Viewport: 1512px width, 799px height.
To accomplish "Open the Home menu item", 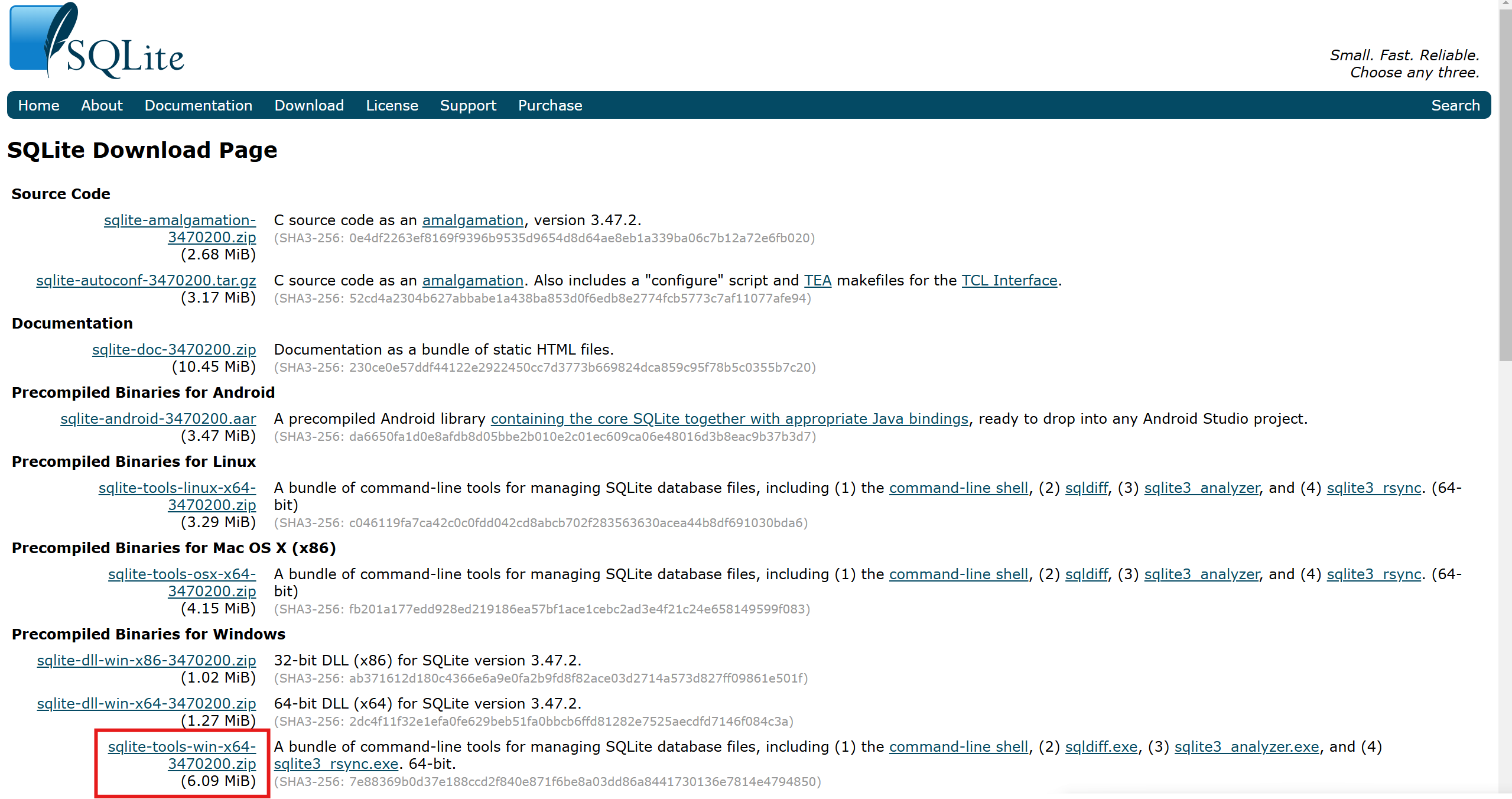I will click(38, 105).
